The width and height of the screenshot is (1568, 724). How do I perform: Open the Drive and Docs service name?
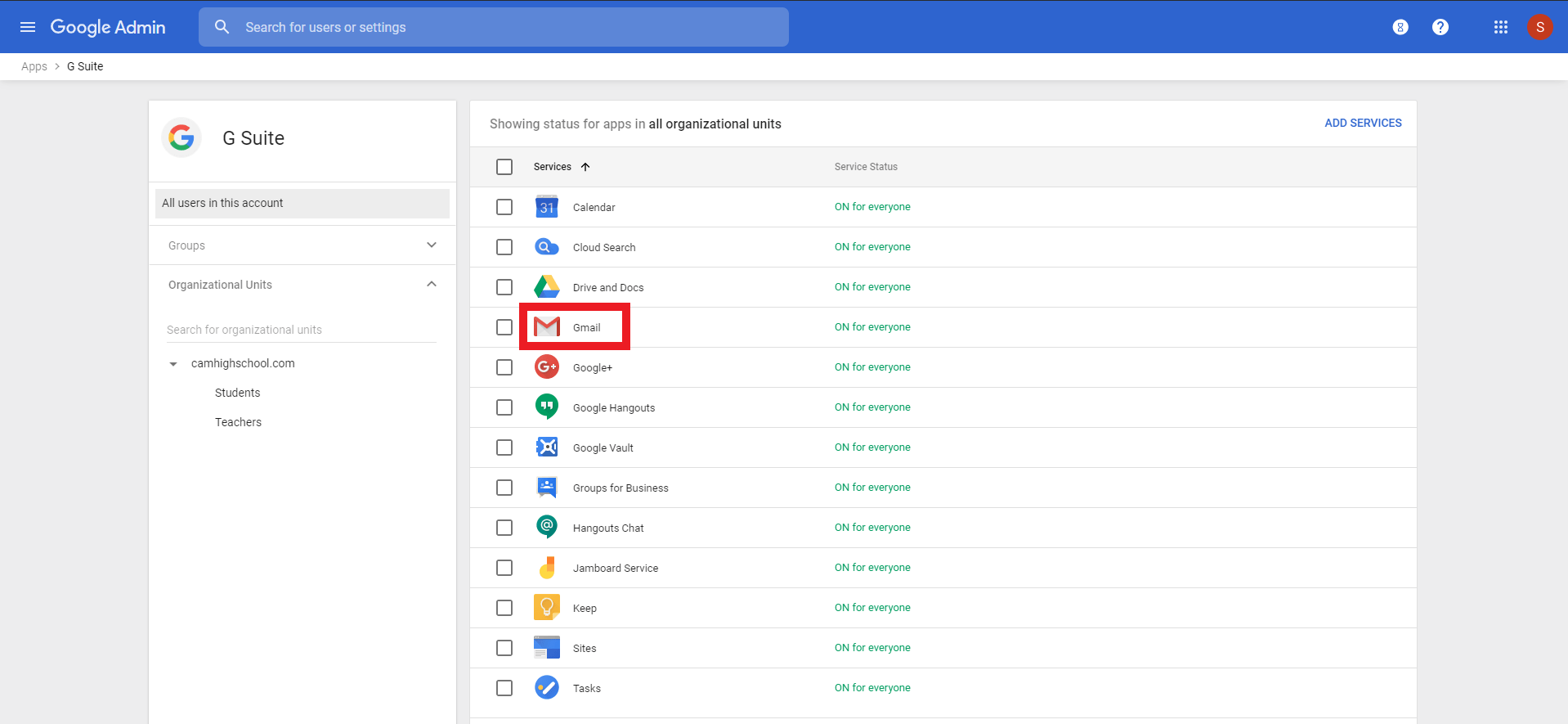608,287
